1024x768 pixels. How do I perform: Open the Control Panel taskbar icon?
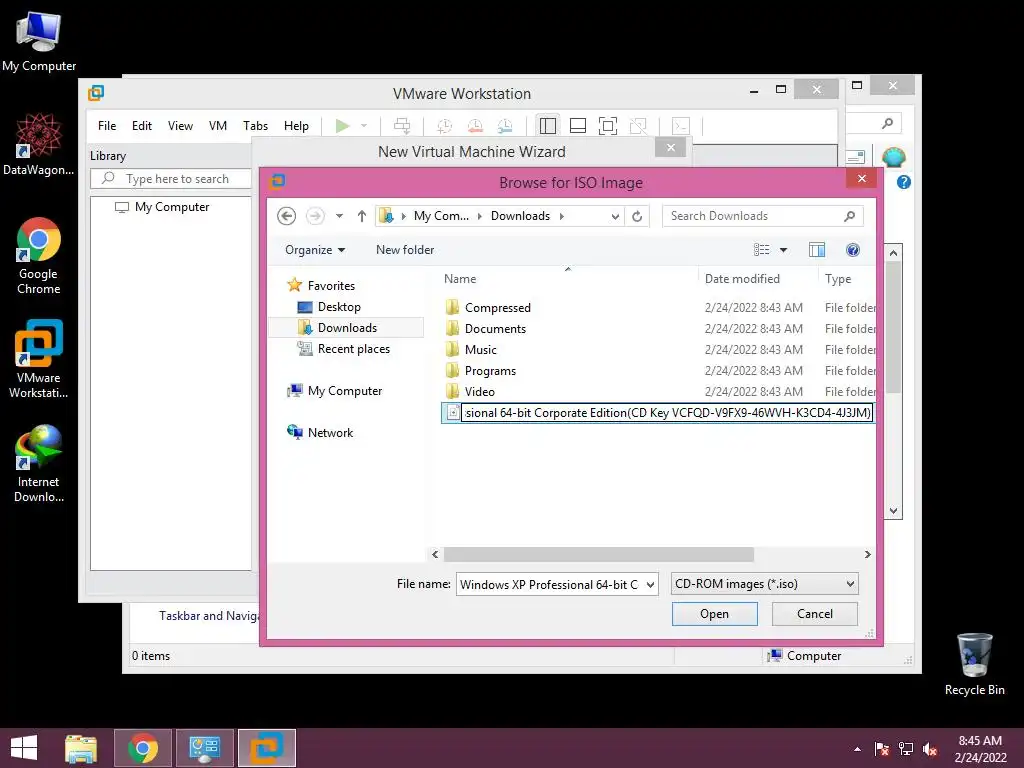204,748
